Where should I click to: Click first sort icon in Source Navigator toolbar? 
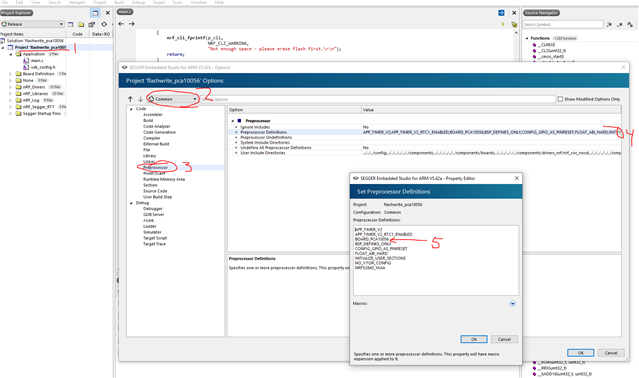[x=609, y=24]
